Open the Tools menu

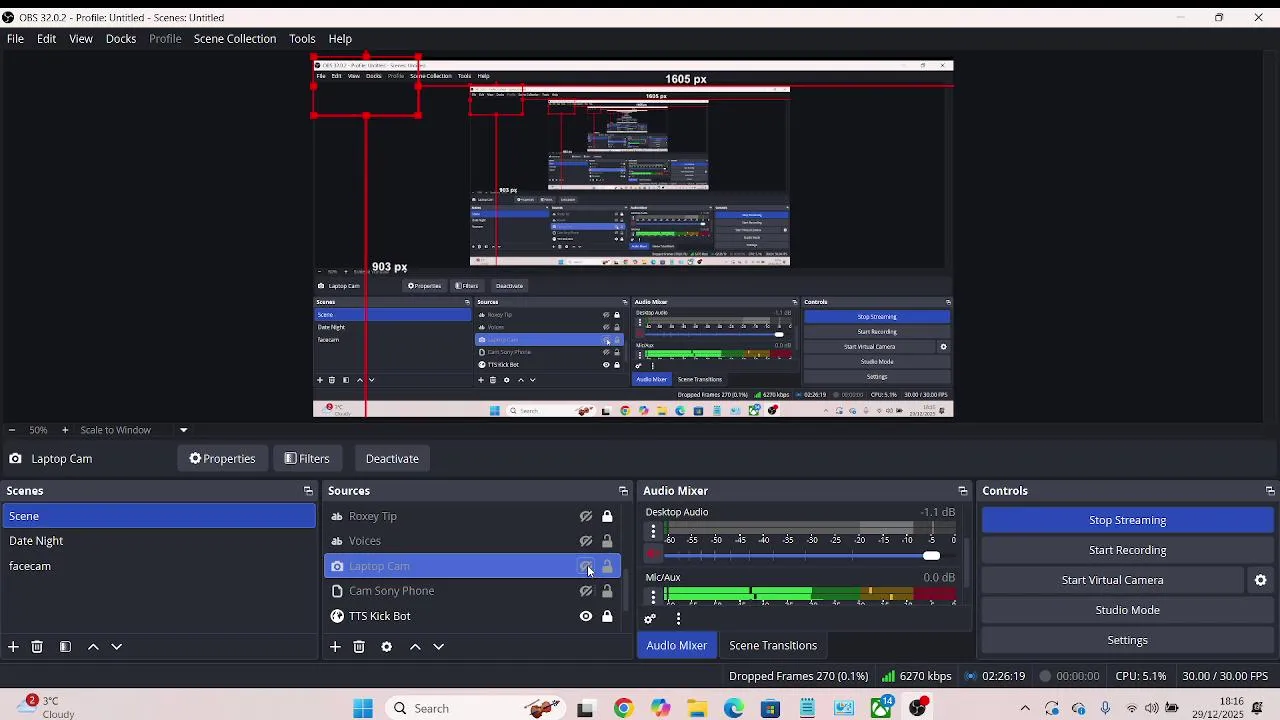[x=302, y=39]
